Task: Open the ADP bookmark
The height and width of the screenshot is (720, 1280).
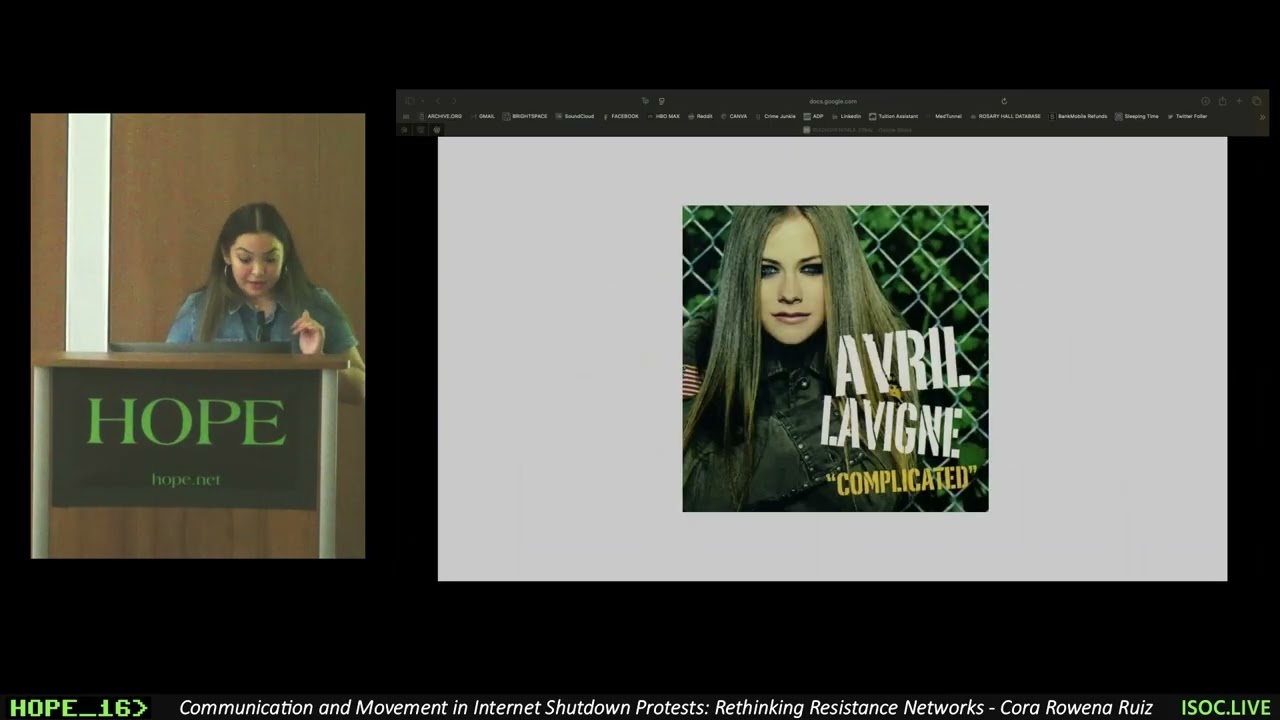Action: 813,116
